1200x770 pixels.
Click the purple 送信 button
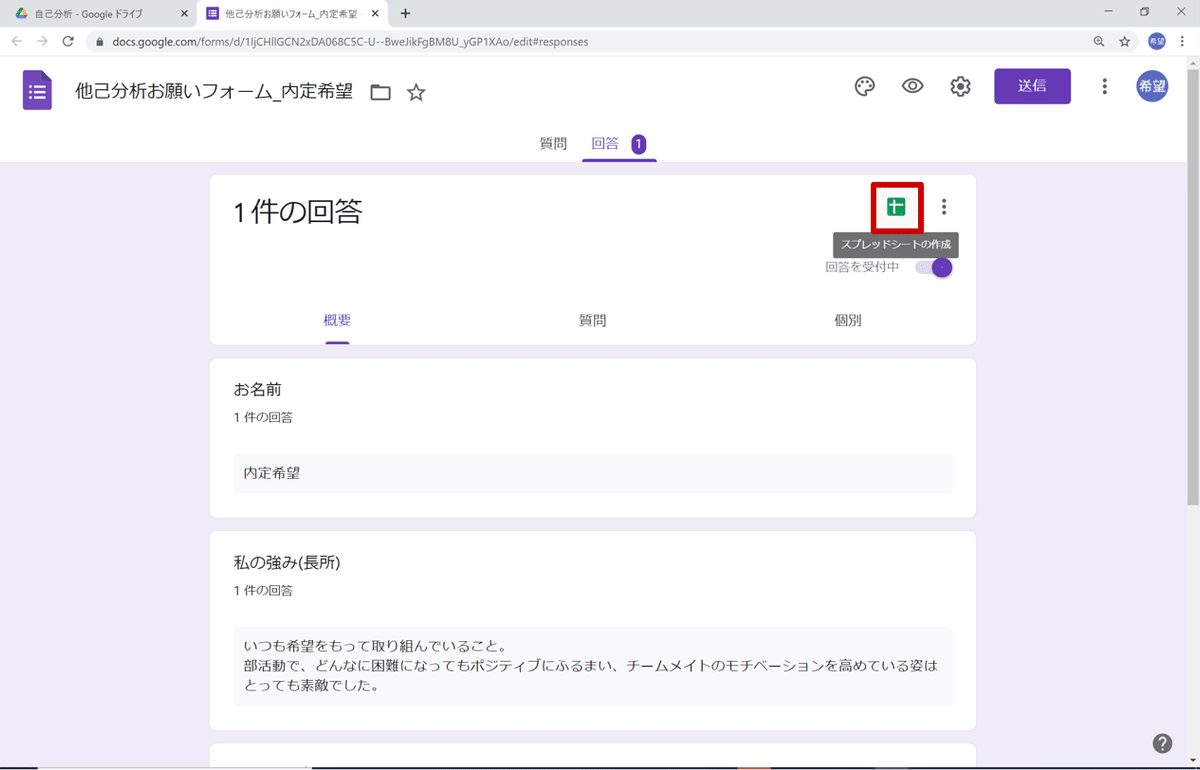[1032, 86]
